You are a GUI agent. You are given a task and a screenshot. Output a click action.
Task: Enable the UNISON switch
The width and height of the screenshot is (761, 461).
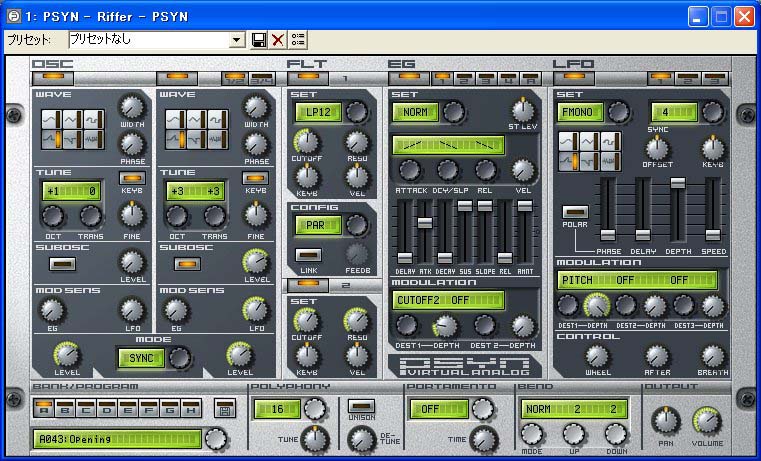click(x=362, y=406)
